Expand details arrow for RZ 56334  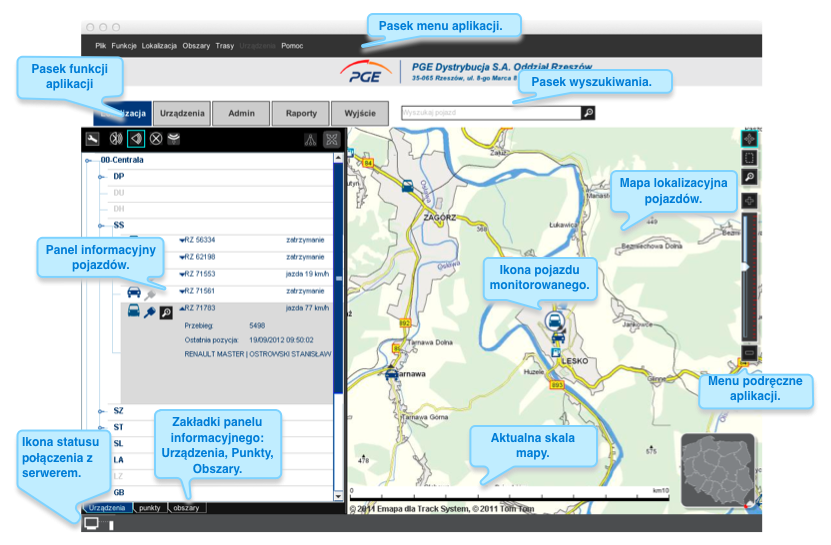coord(182,241)
